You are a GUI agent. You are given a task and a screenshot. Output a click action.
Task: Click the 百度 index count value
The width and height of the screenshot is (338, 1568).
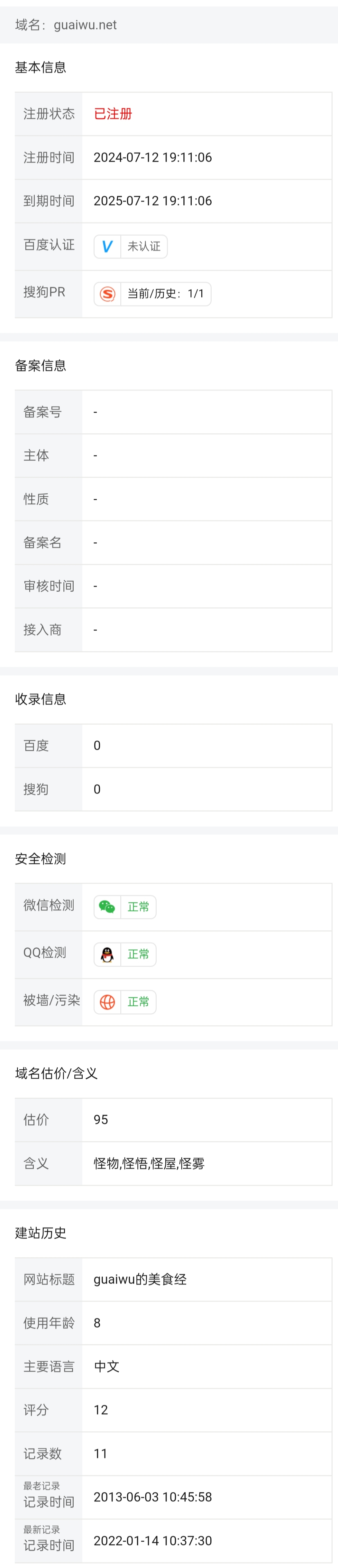click(97, 746)
